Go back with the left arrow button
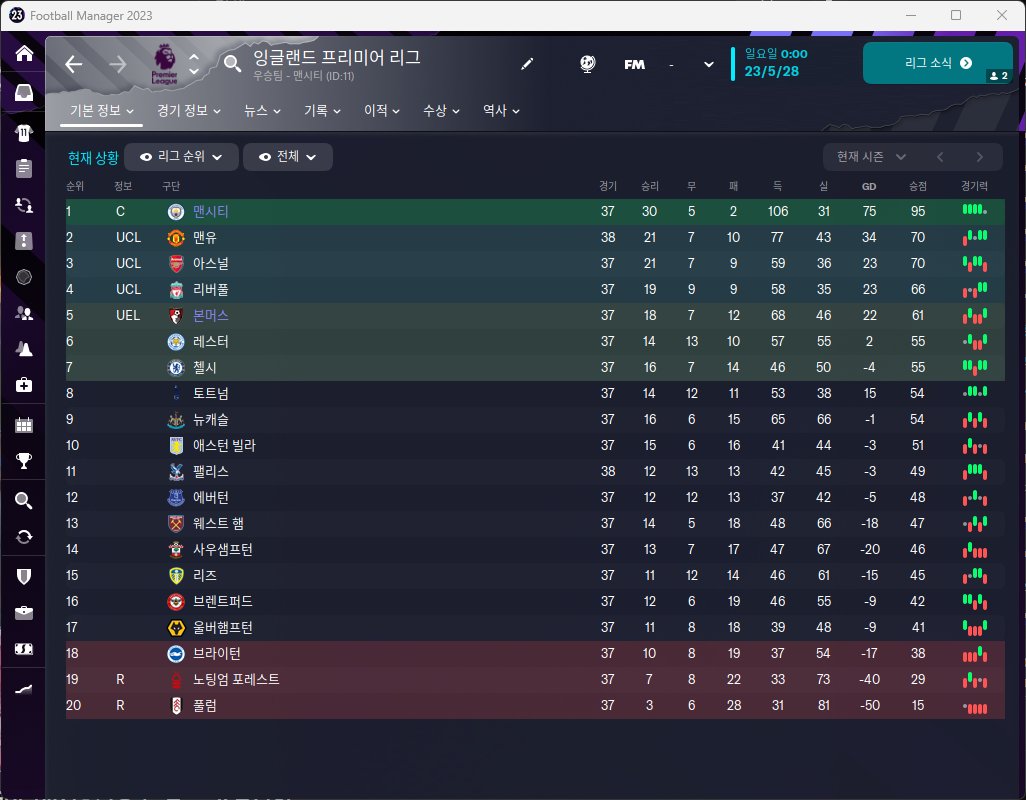 click(x=74, y=64)
